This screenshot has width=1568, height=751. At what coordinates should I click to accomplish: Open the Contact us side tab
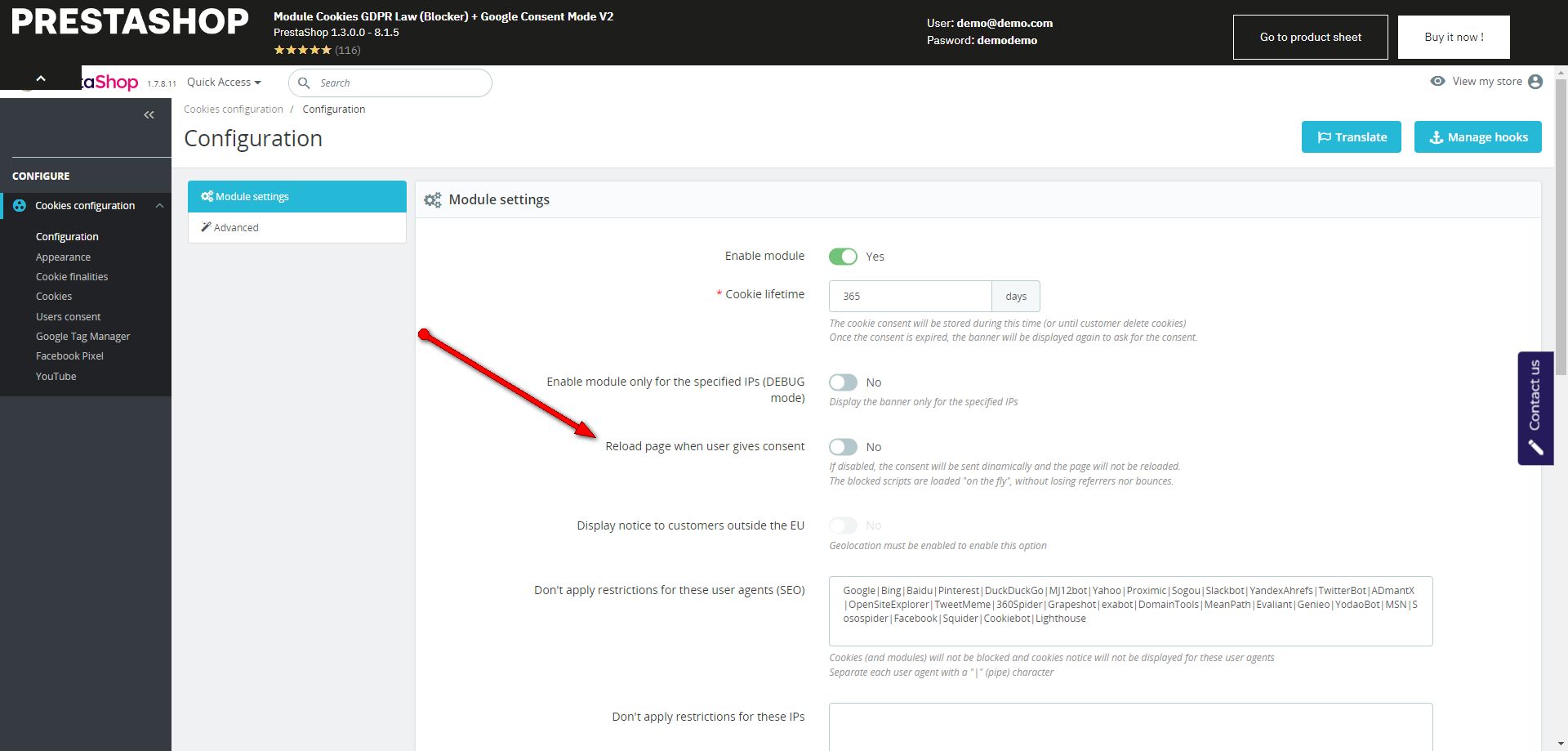point(1535,409)
